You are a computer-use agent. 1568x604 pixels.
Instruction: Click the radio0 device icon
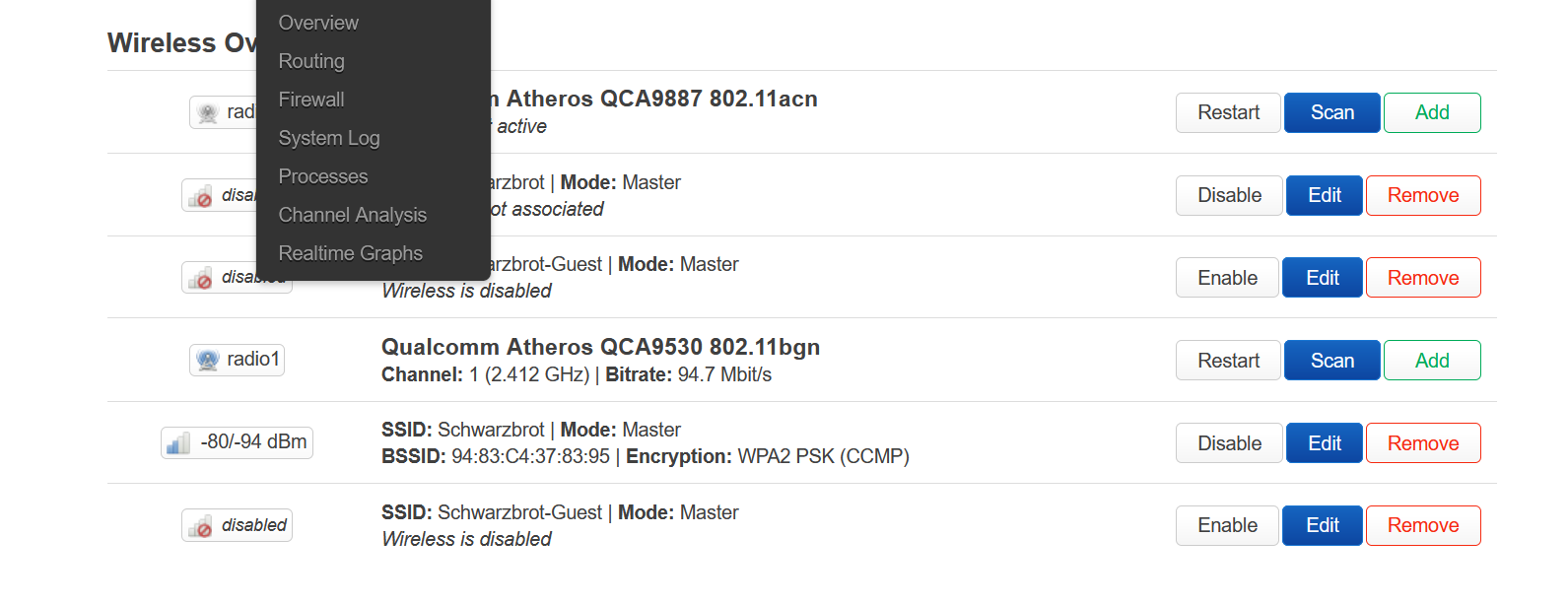(x=207, y=113)
